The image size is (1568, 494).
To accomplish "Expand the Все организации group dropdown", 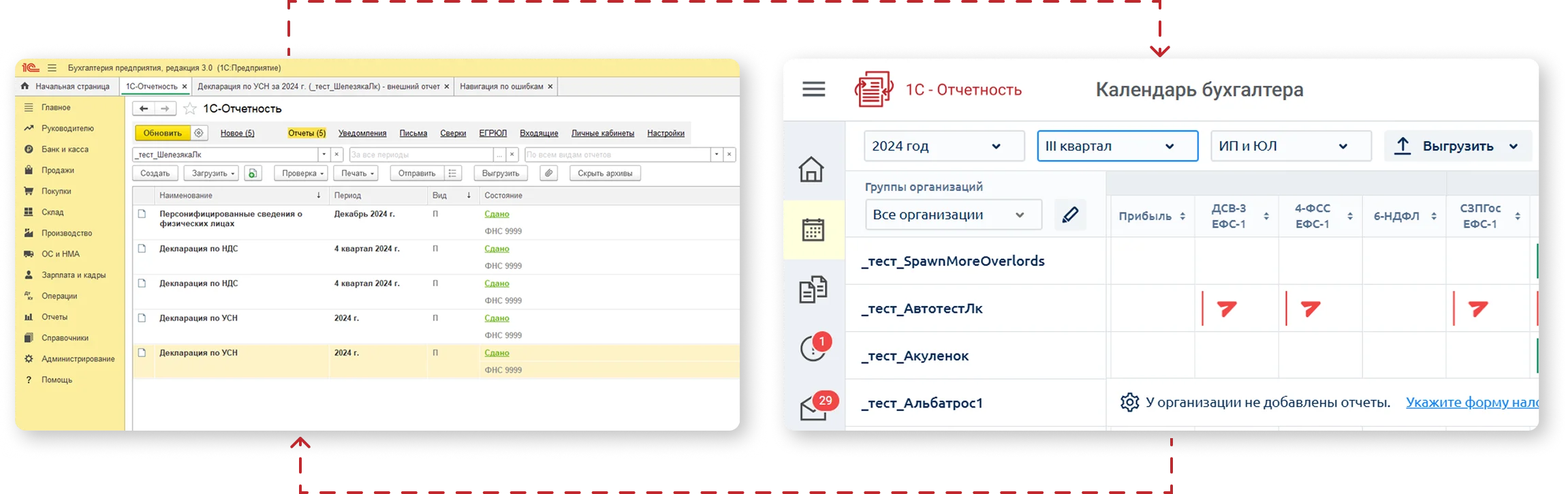I will click(x=953, y=215).
